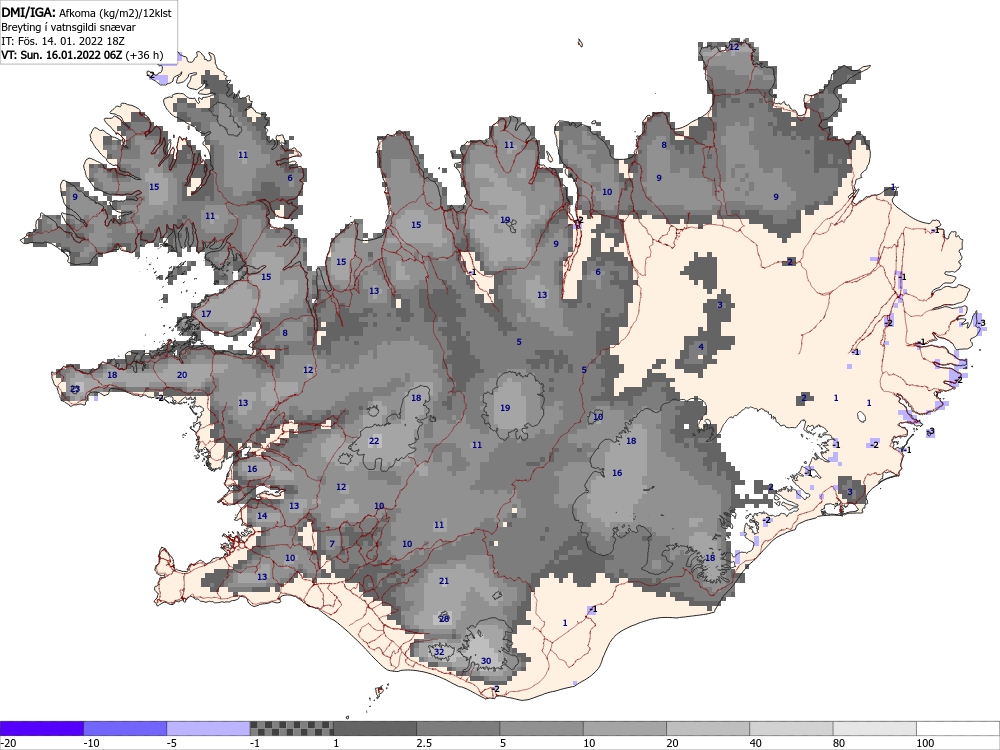Click the gray 2.5 to 5 legend swatch
1000x750 pixels.
tap(458, 728)
